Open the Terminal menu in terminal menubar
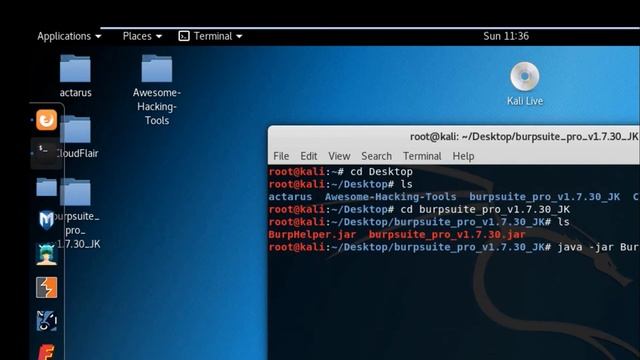640x360 pixels. pyautogui.click(x=422, y=156)
